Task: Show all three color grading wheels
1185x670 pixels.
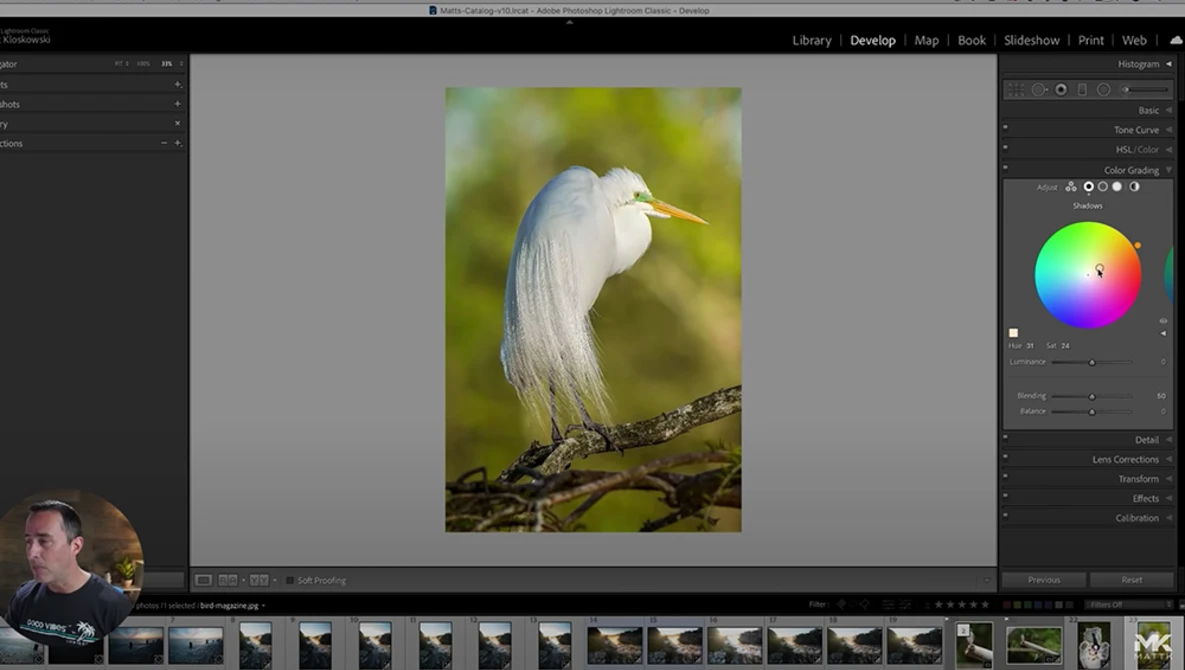Action: pos(1071,187)
